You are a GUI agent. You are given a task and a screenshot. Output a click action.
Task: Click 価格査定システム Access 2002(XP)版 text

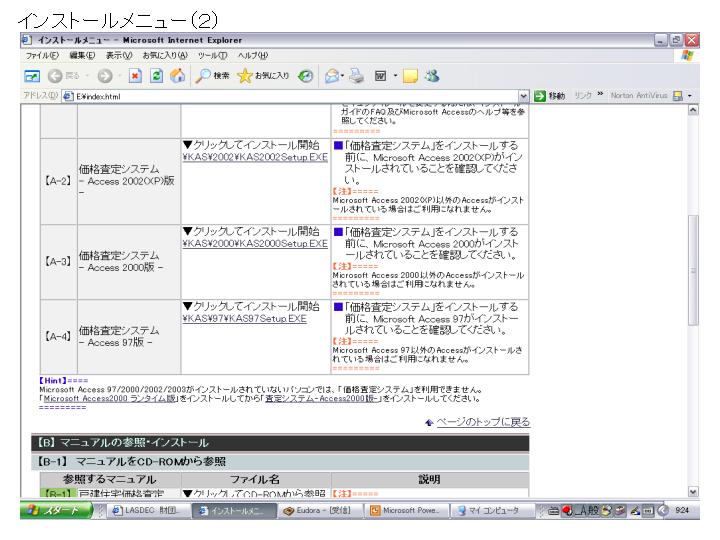click(x=127, y=180)
